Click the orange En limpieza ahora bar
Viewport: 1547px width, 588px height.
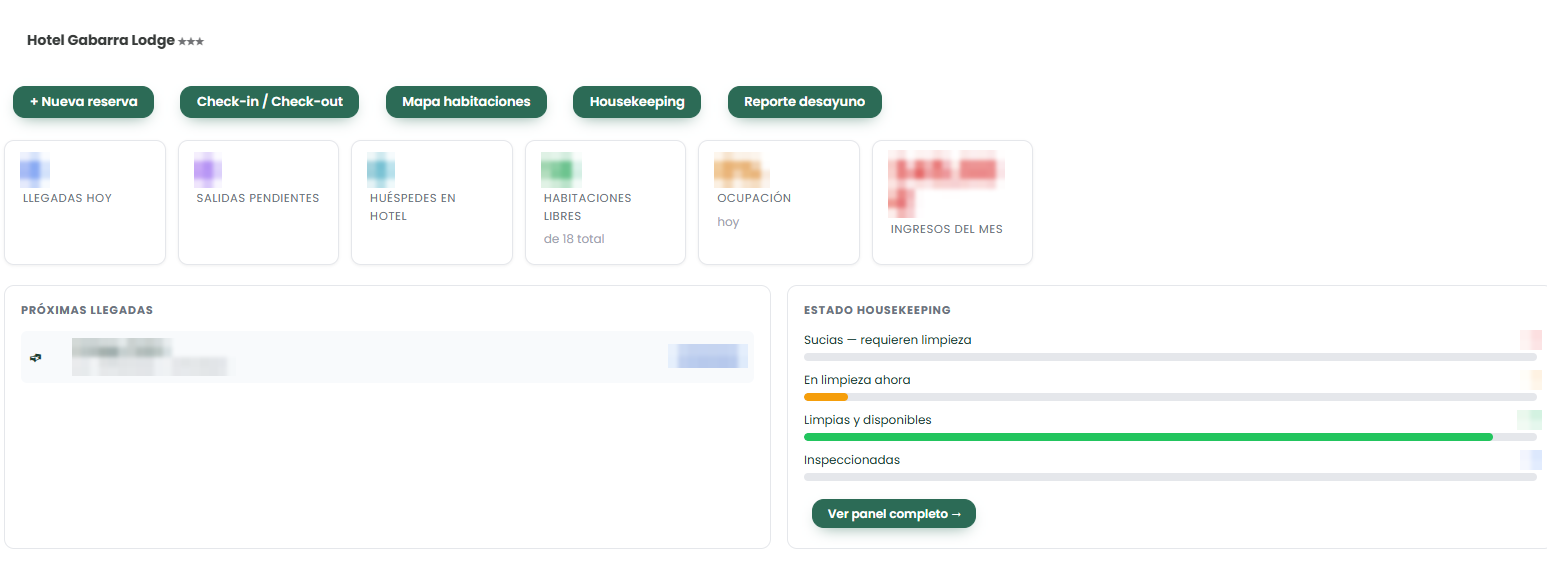point(826,397)
